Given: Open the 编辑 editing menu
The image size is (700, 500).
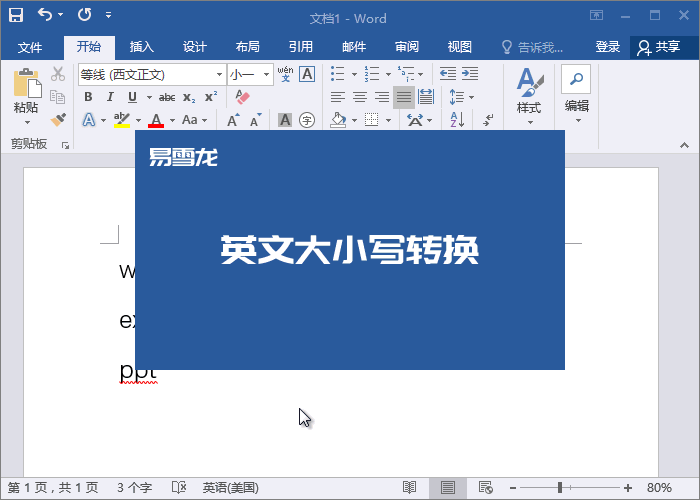Looking at the screenshot, I should tap(576, 95).
